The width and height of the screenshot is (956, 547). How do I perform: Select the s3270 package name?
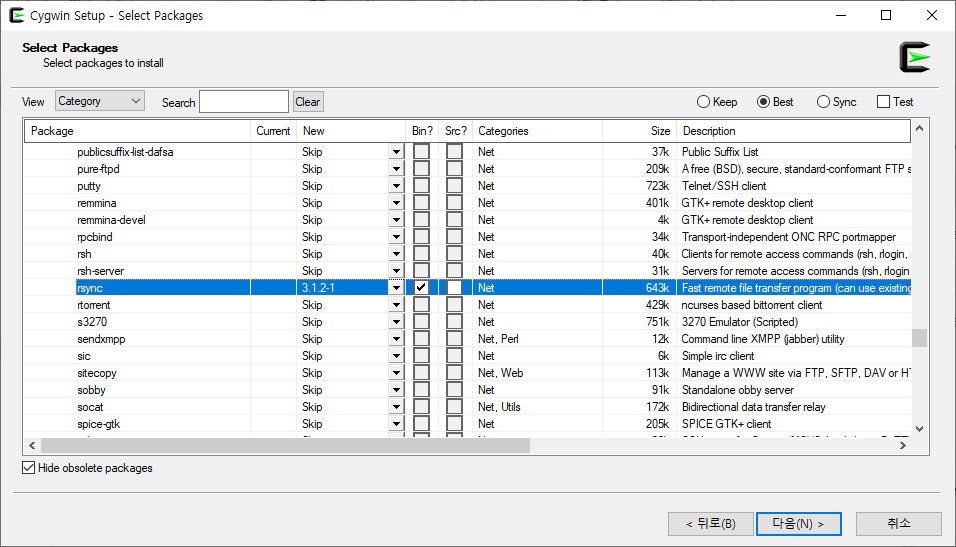92,322
